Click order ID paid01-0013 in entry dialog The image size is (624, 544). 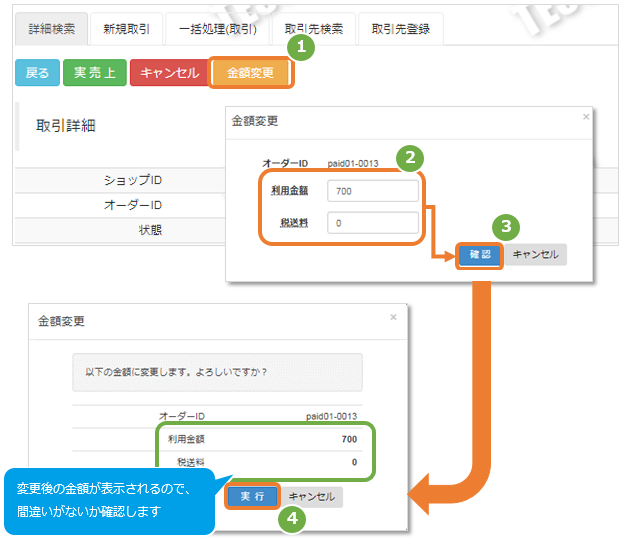click(353, 164)
